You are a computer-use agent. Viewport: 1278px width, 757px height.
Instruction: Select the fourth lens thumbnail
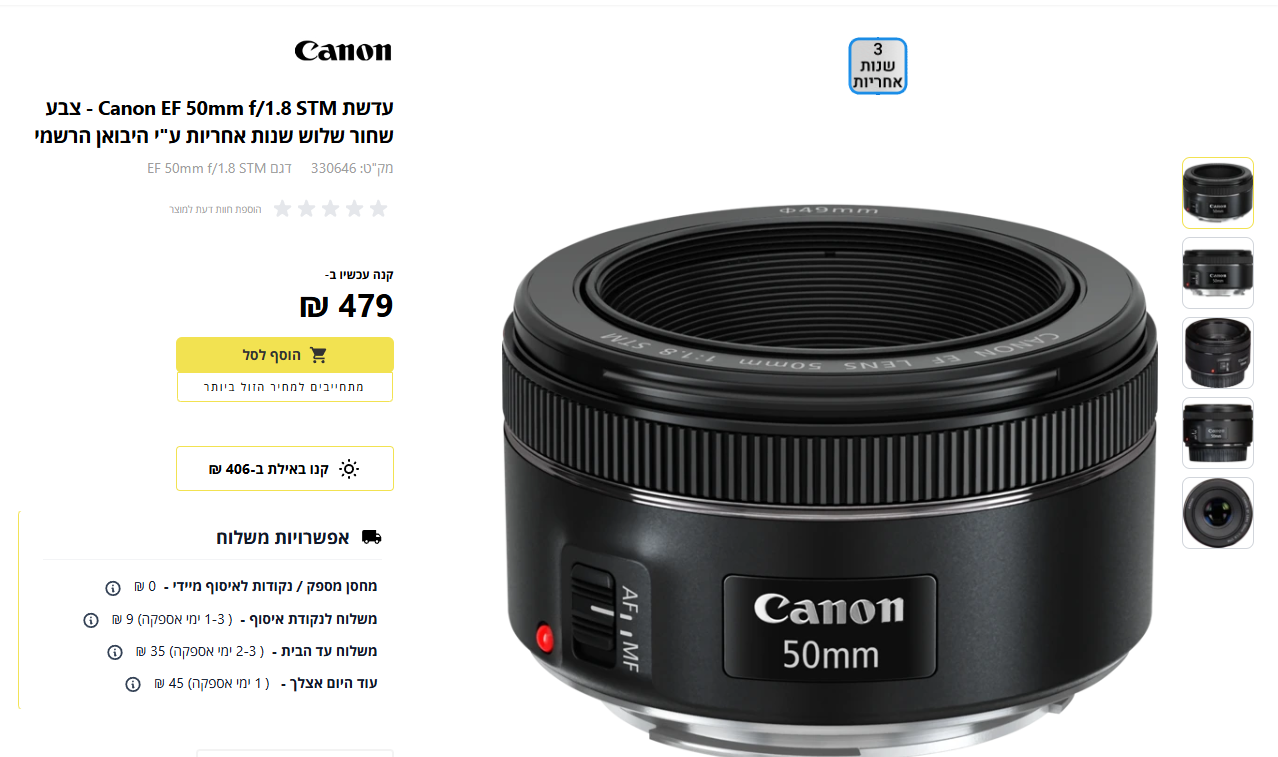[1218, 433]
